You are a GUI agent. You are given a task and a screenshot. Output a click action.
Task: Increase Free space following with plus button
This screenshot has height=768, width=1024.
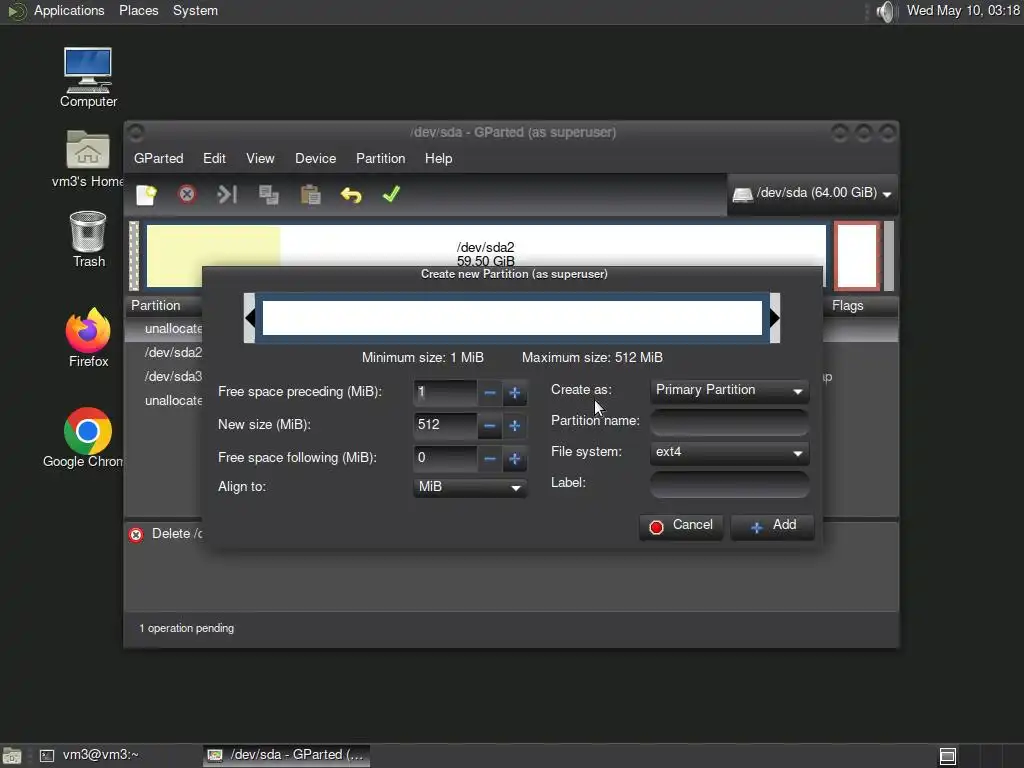515,459
